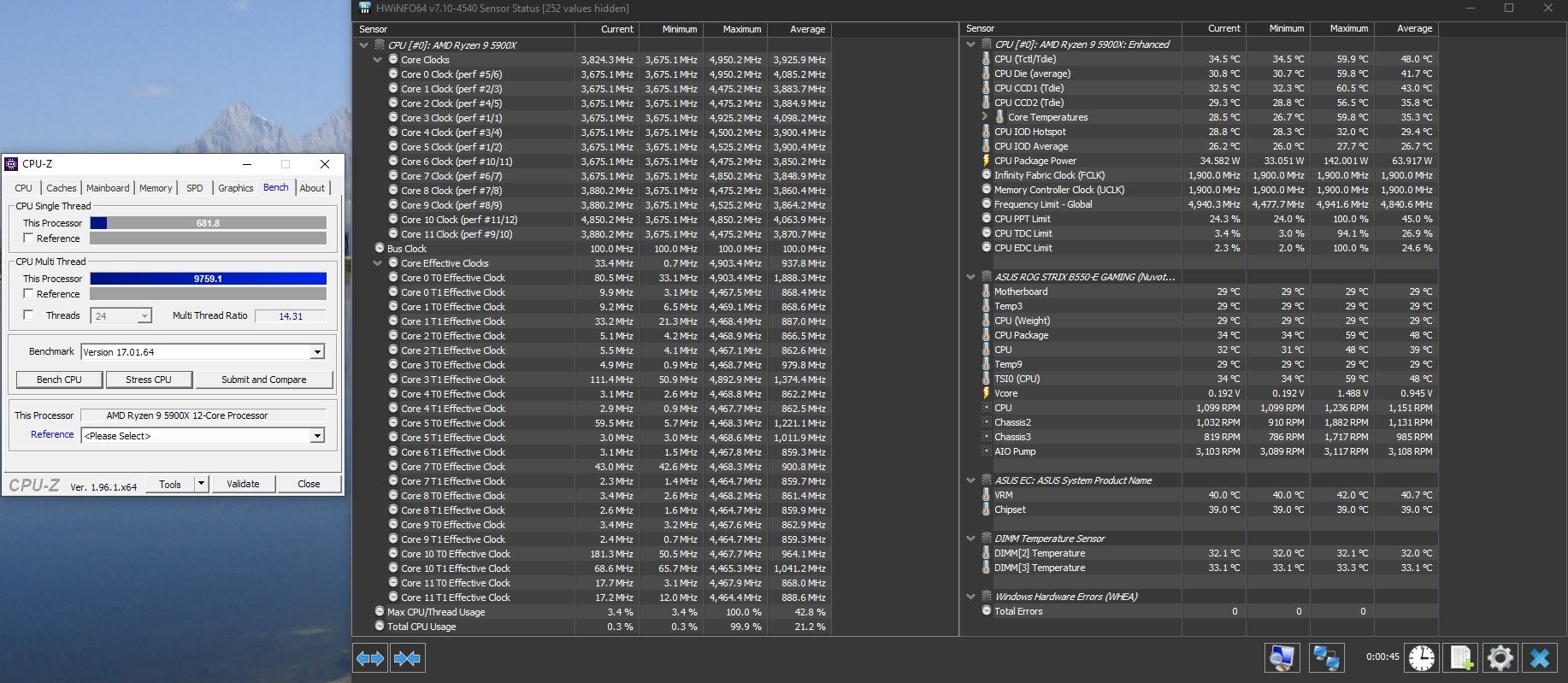Click the Reference link label in CPU-Z
The image size is (1568, 683).
pos(52,434)
